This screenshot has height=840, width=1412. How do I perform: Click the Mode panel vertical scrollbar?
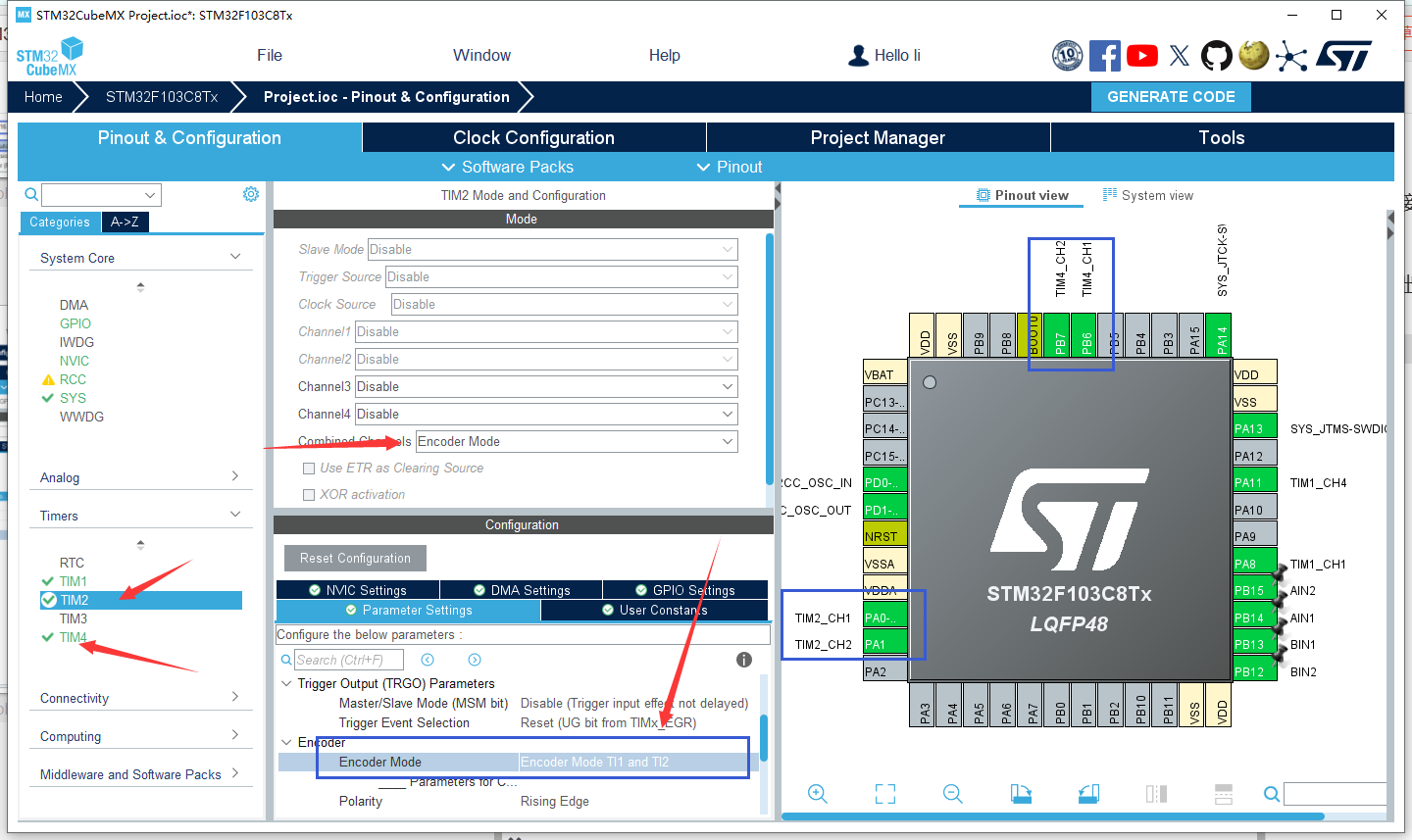[770, 358]
